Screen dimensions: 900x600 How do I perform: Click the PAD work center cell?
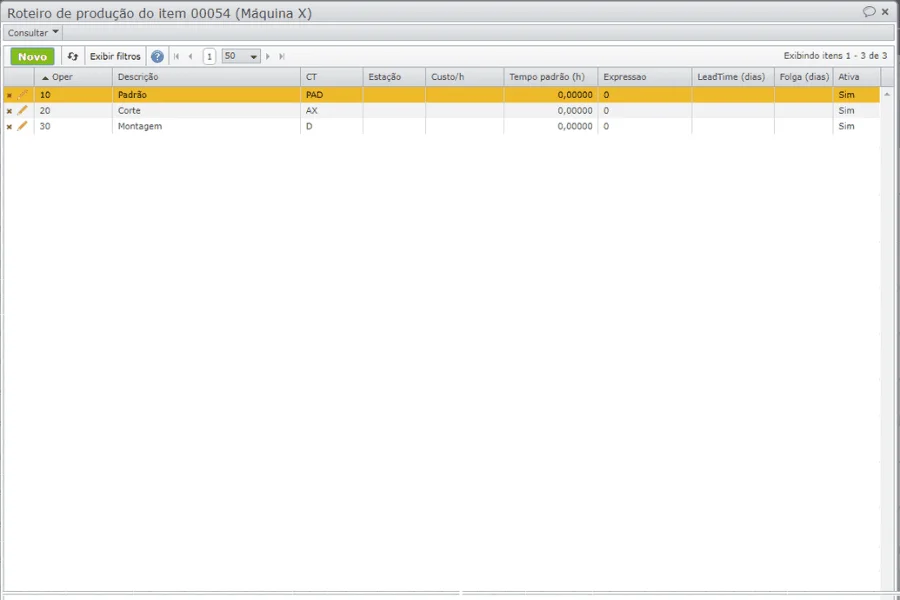click(332, 95)
